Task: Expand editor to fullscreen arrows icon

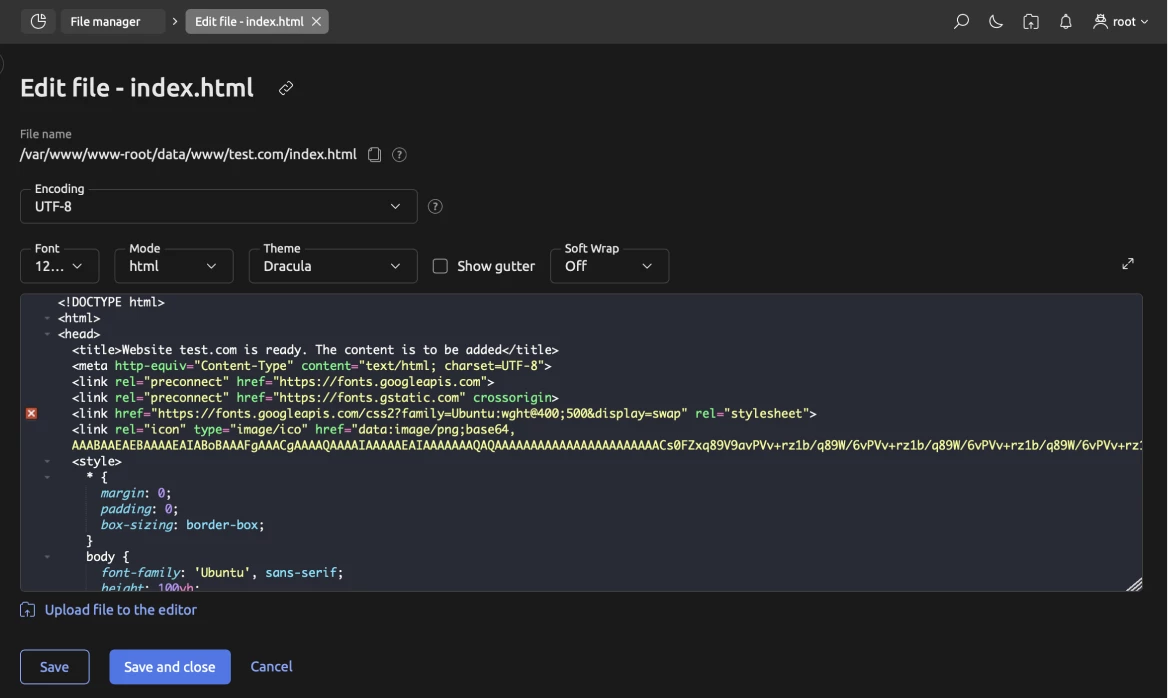Action: (x=1128, y=264)
